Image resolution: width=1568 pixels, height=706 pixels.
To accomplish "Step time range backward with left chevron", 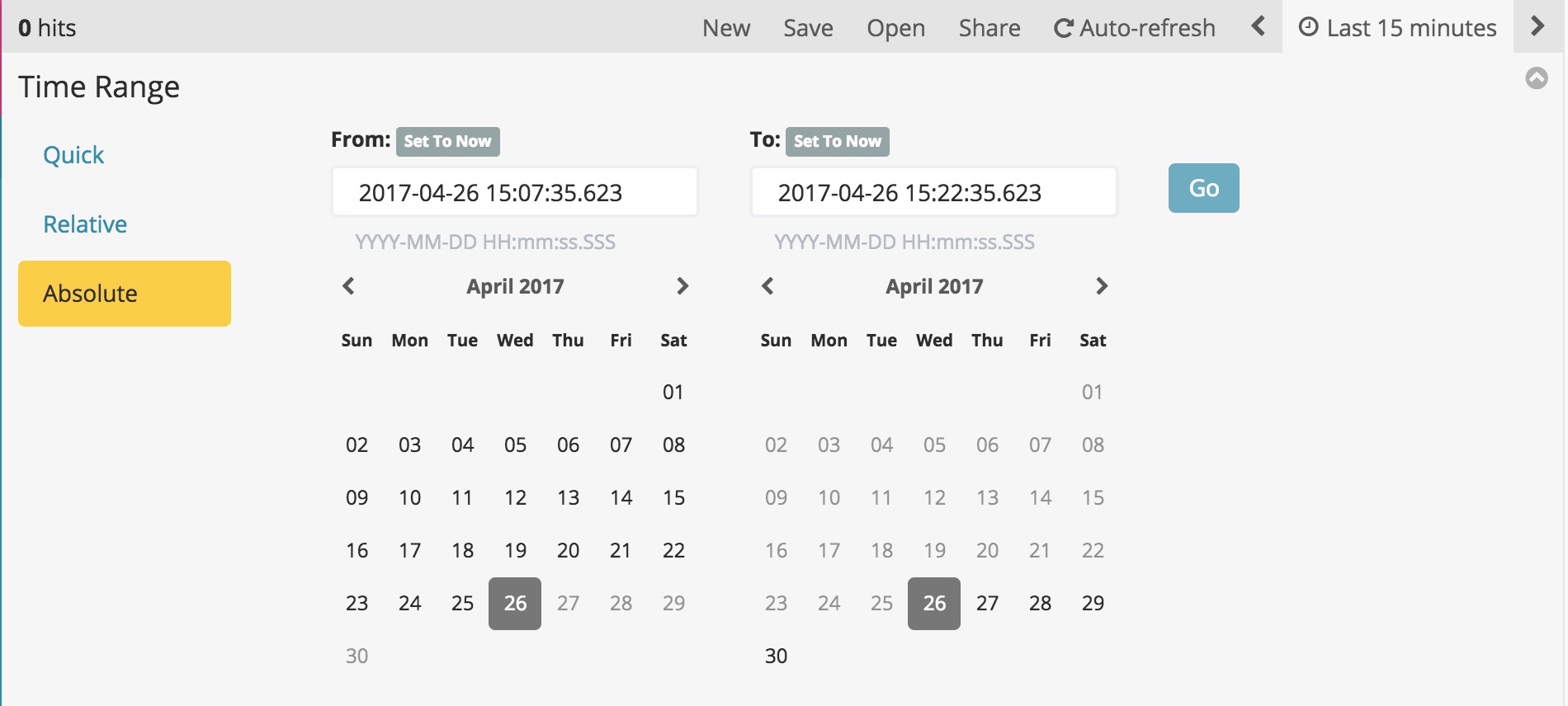I will point(1259,26).
